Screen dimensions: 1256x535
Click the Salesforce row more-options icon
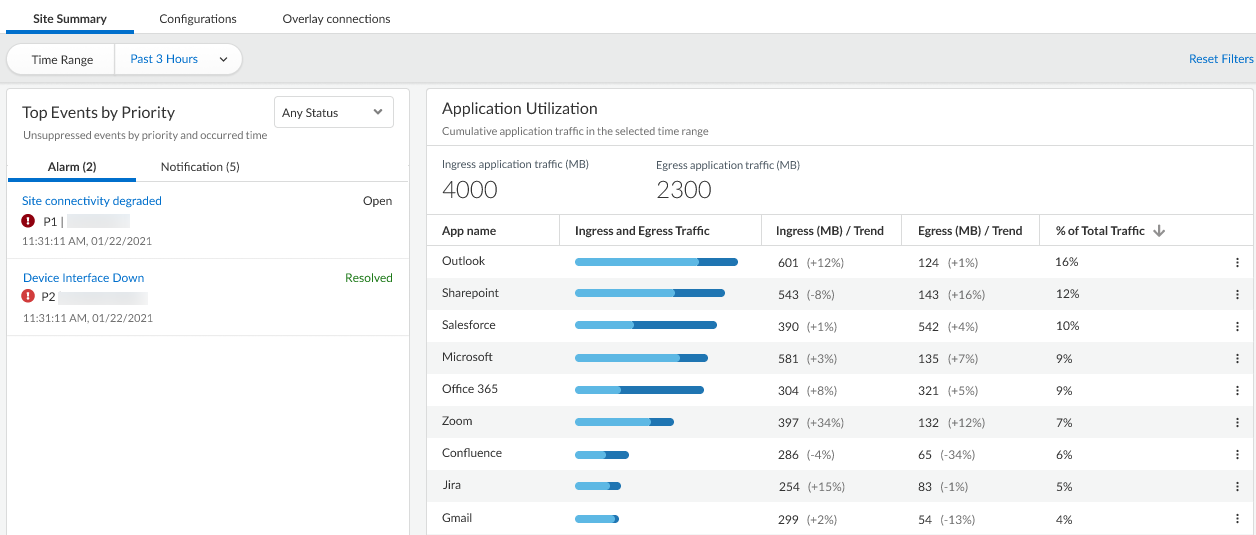tap(1237, 326)
